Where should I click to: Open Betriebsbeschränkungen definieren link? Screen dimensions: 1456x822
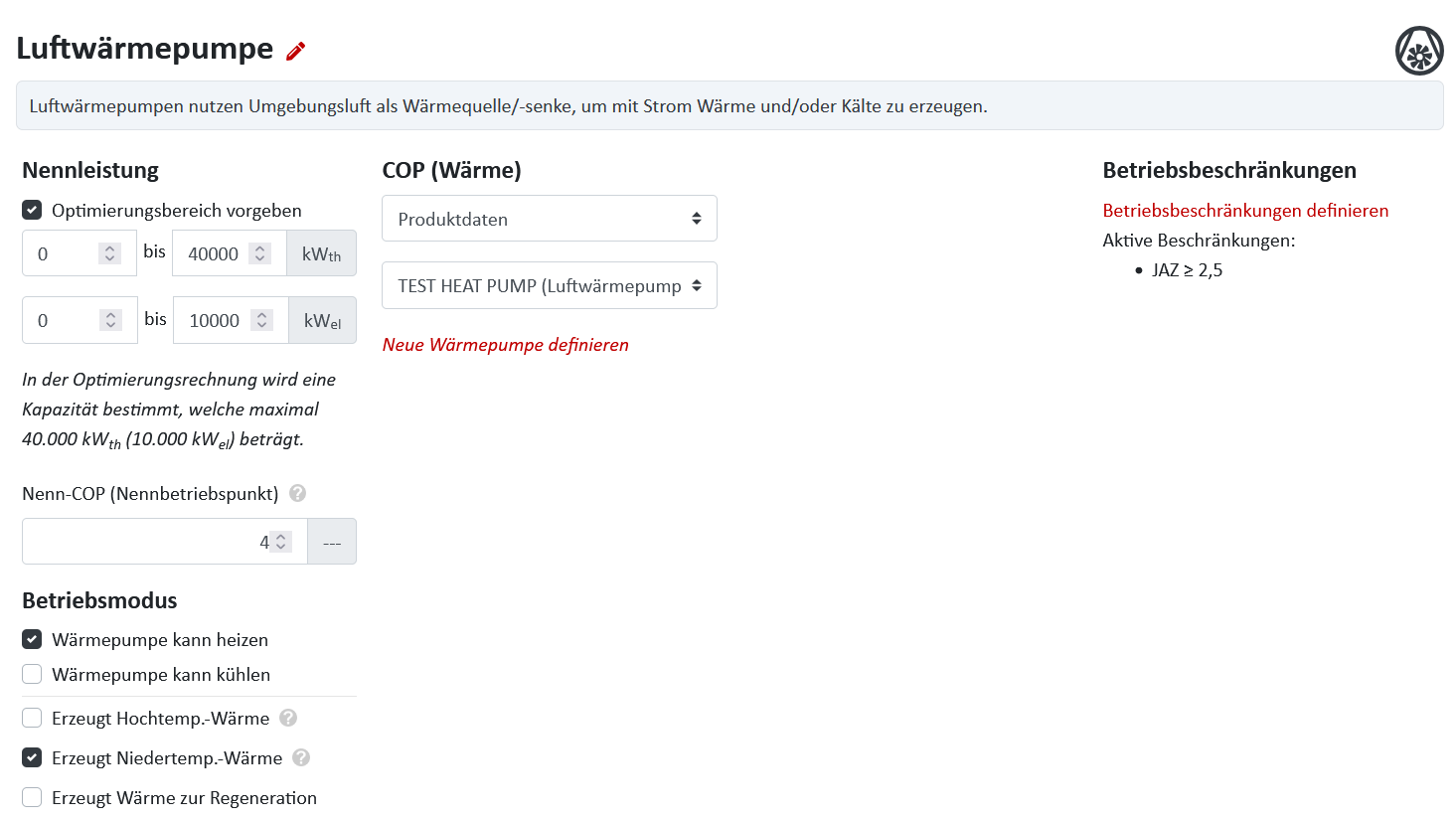click(x=1245, y=210)
